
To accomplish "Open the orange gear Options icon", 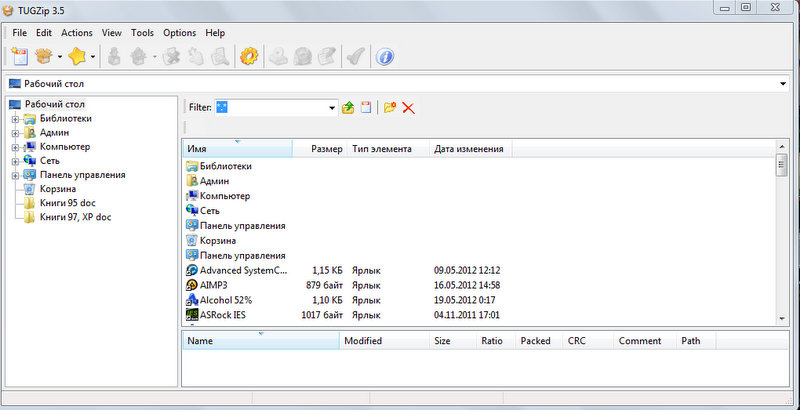I will click(x=249, y=57).
